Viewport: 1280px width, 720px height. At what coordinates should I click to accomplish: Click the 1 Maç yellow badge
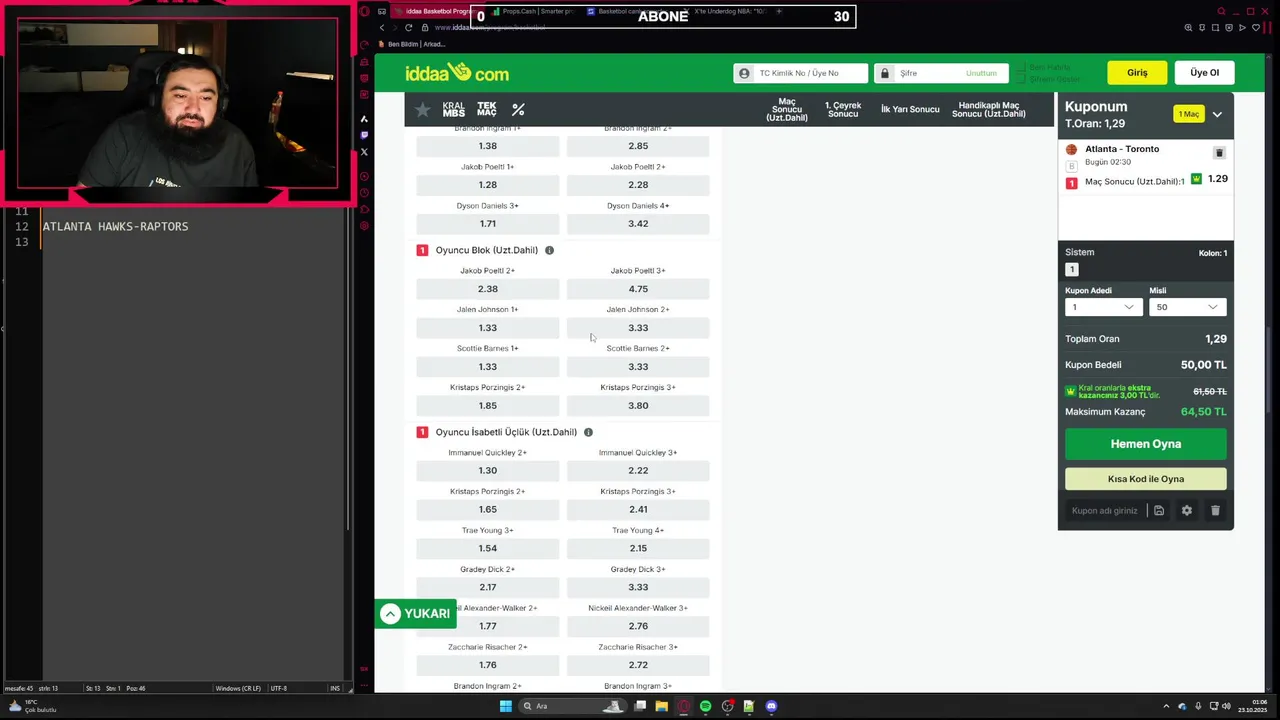[x=1189, y=115]
